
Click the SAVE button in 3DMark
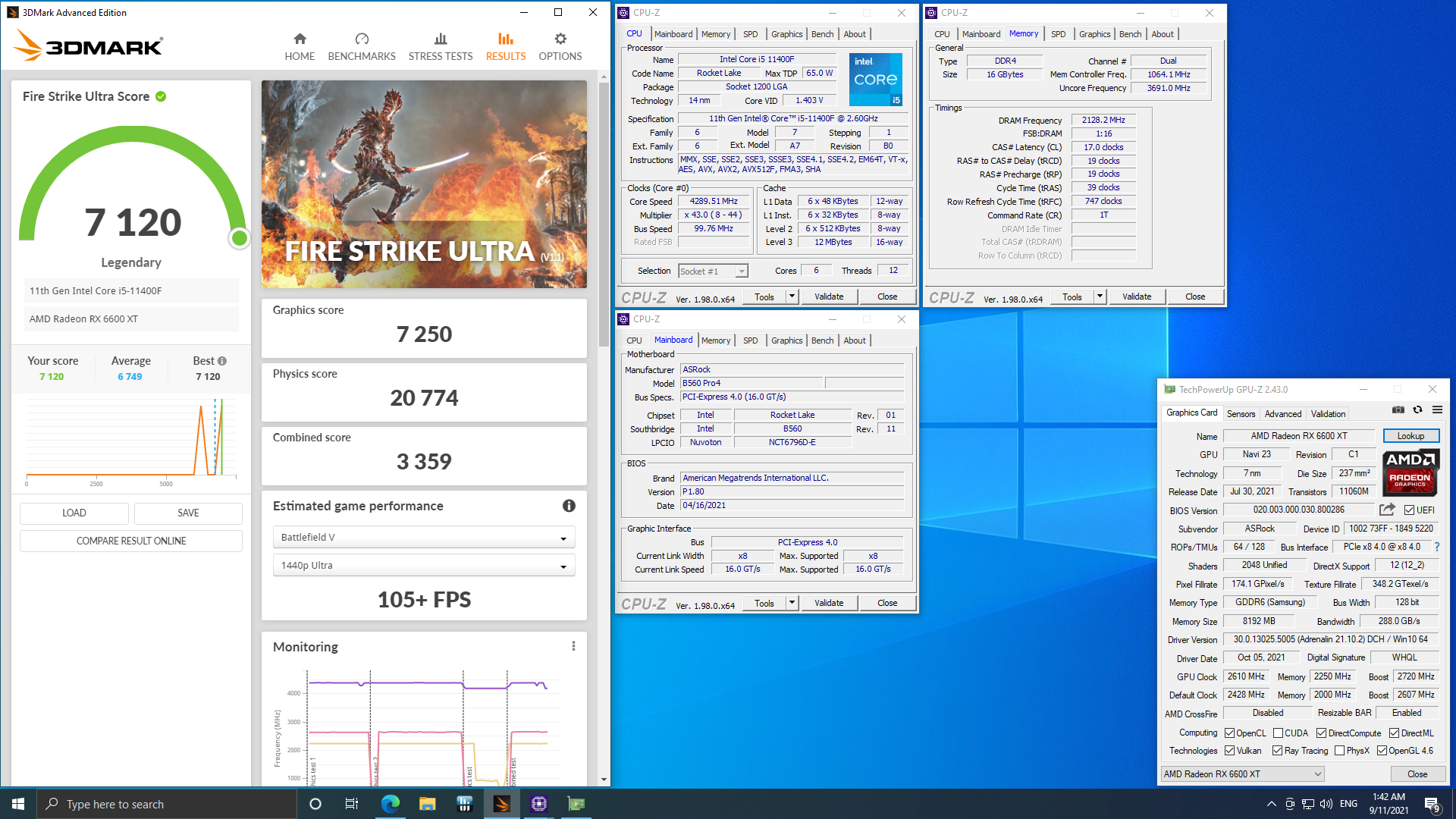click(188, 513)
